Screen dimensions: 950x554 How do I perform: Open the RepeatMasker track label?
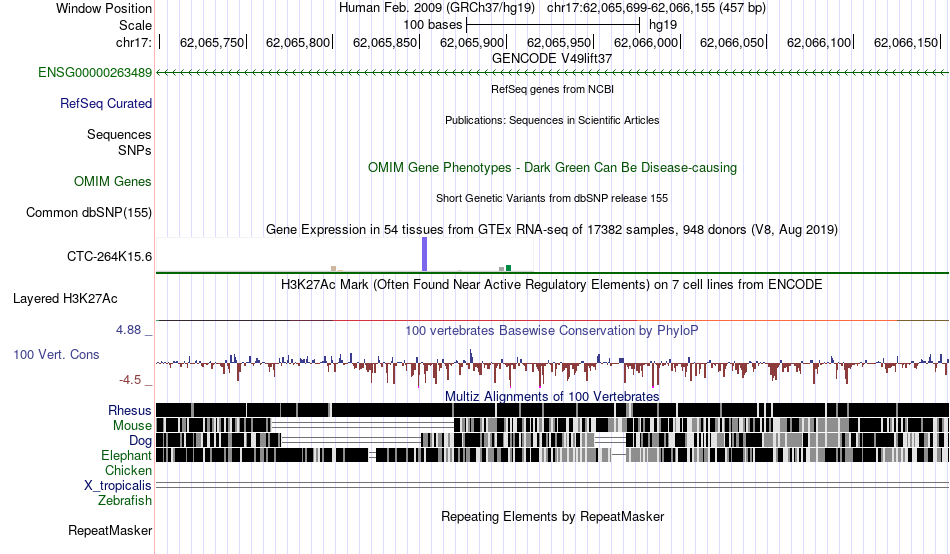110,531
